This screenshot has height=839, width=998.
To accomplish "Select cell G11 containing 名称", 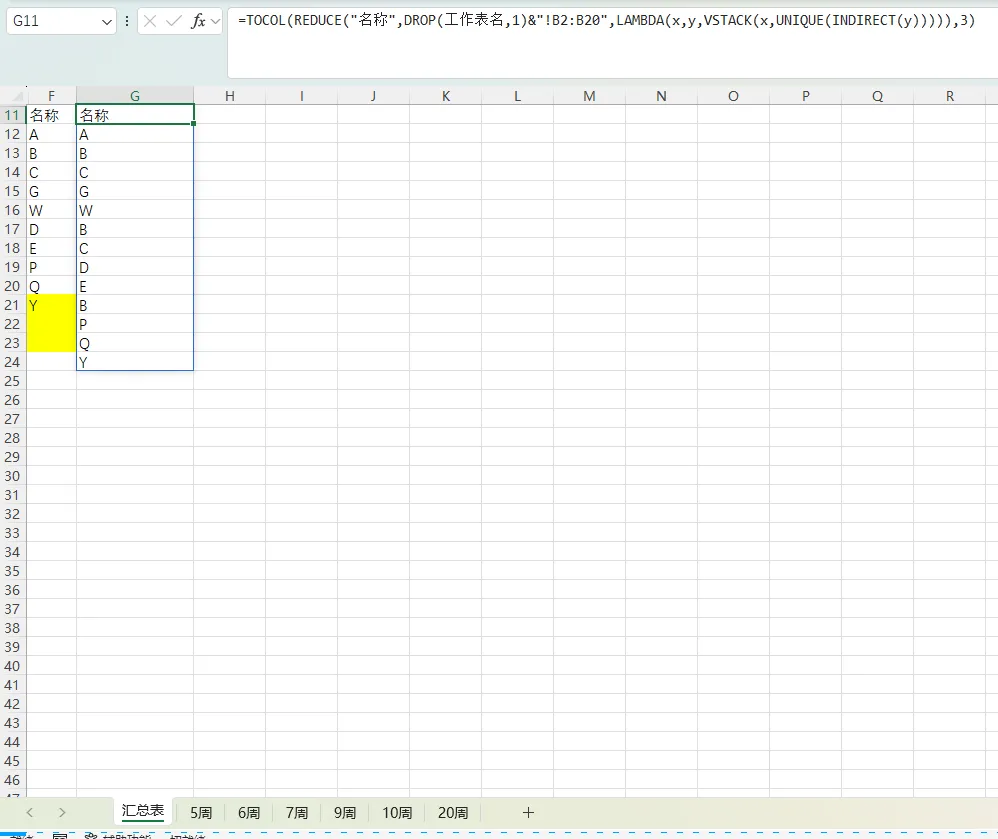I will (135, 115).
